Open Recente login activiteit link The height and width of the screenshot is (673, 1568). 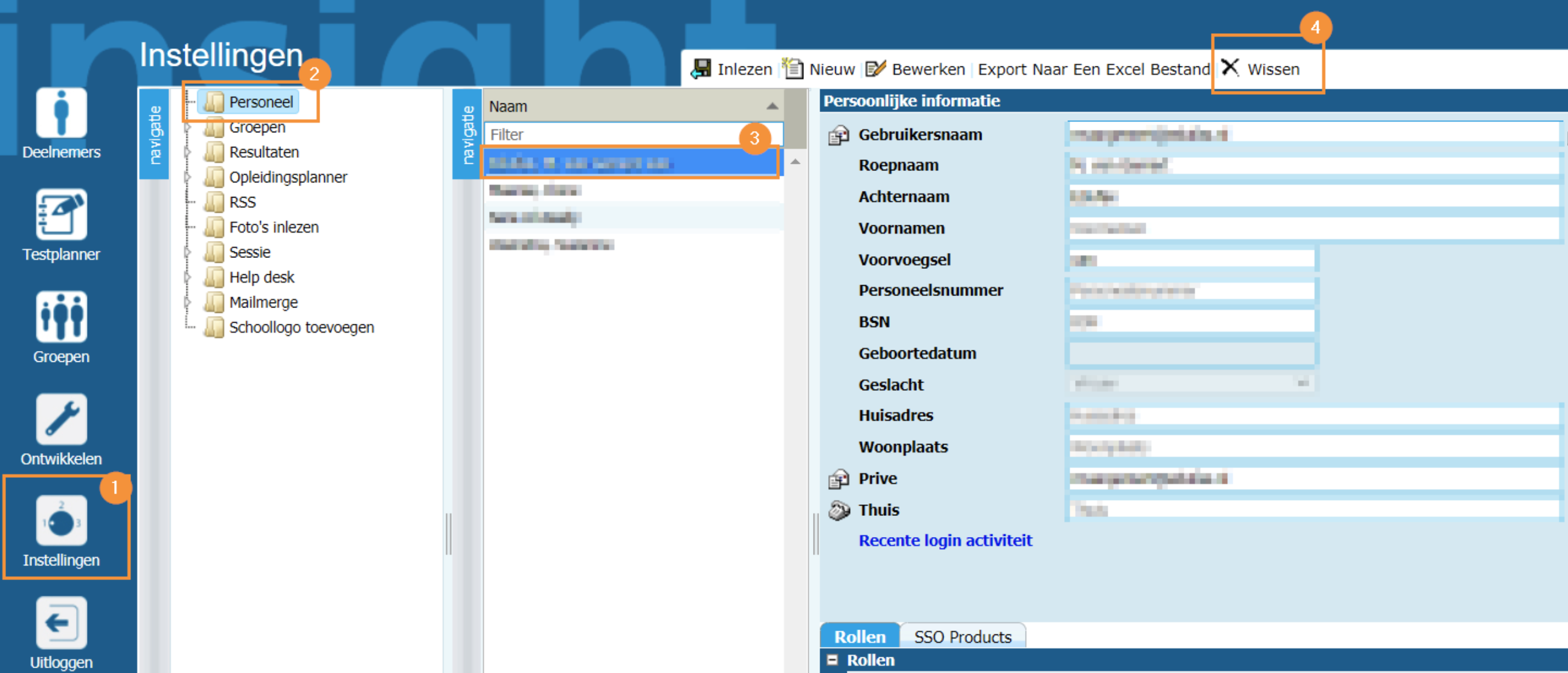click(x=945, y=540)
